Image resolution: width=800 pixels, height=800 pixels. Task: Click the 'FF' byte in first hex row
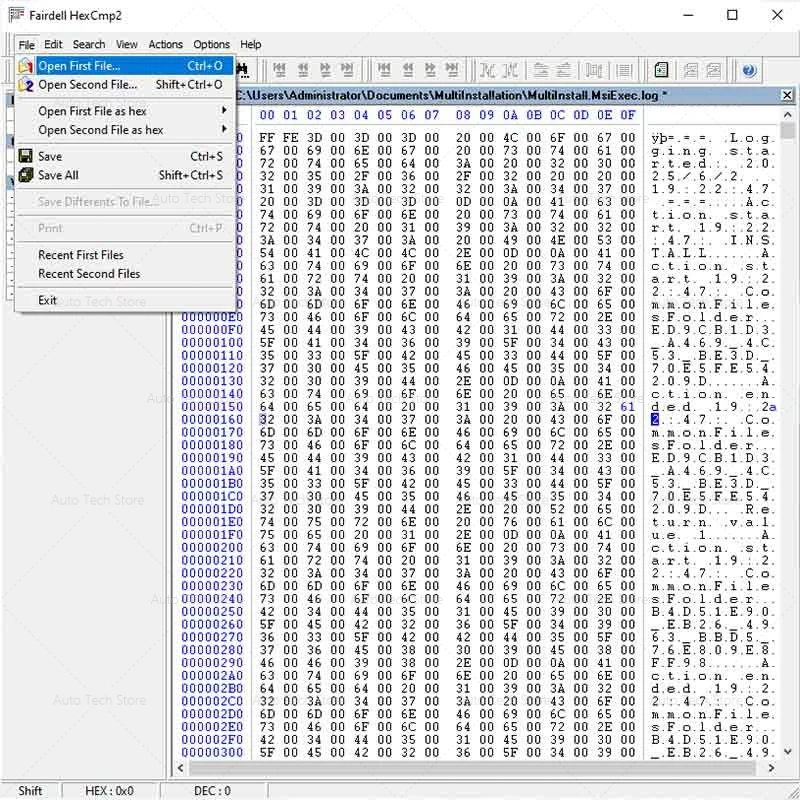267,138
